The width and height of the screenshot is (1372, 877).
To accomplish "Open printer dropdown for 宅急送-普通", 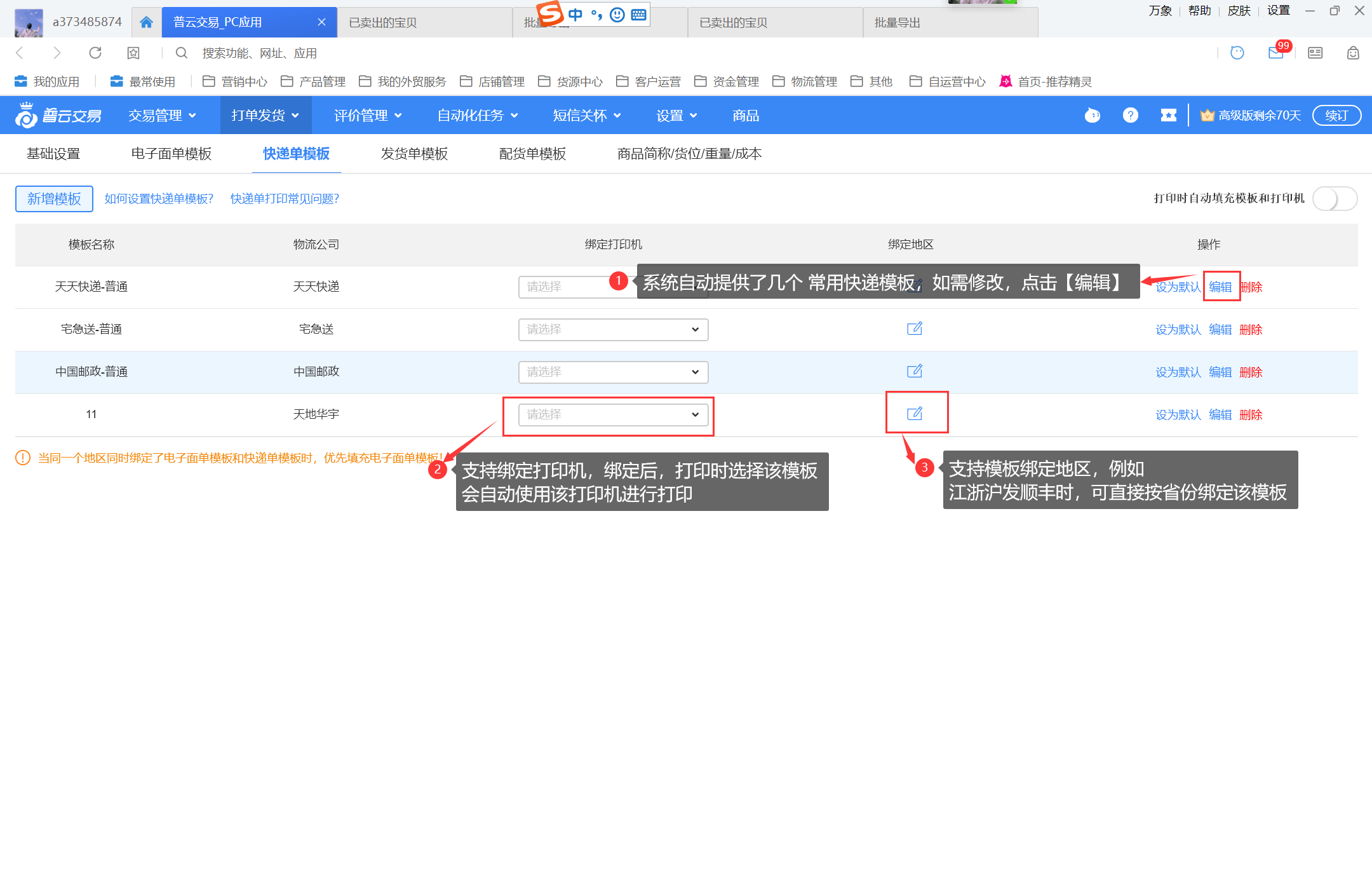I will [x=613, y=329].
